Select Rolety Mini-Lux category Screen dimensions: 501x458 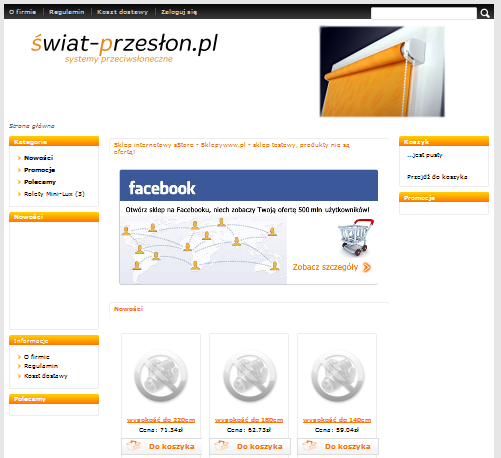point(54,194)
